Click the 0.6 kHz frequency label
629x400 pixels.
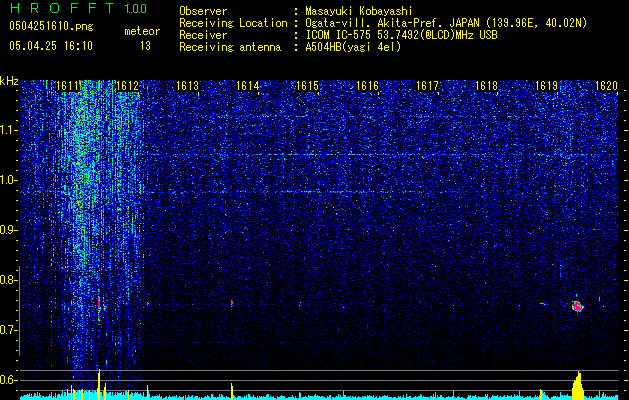click(9, 380)
